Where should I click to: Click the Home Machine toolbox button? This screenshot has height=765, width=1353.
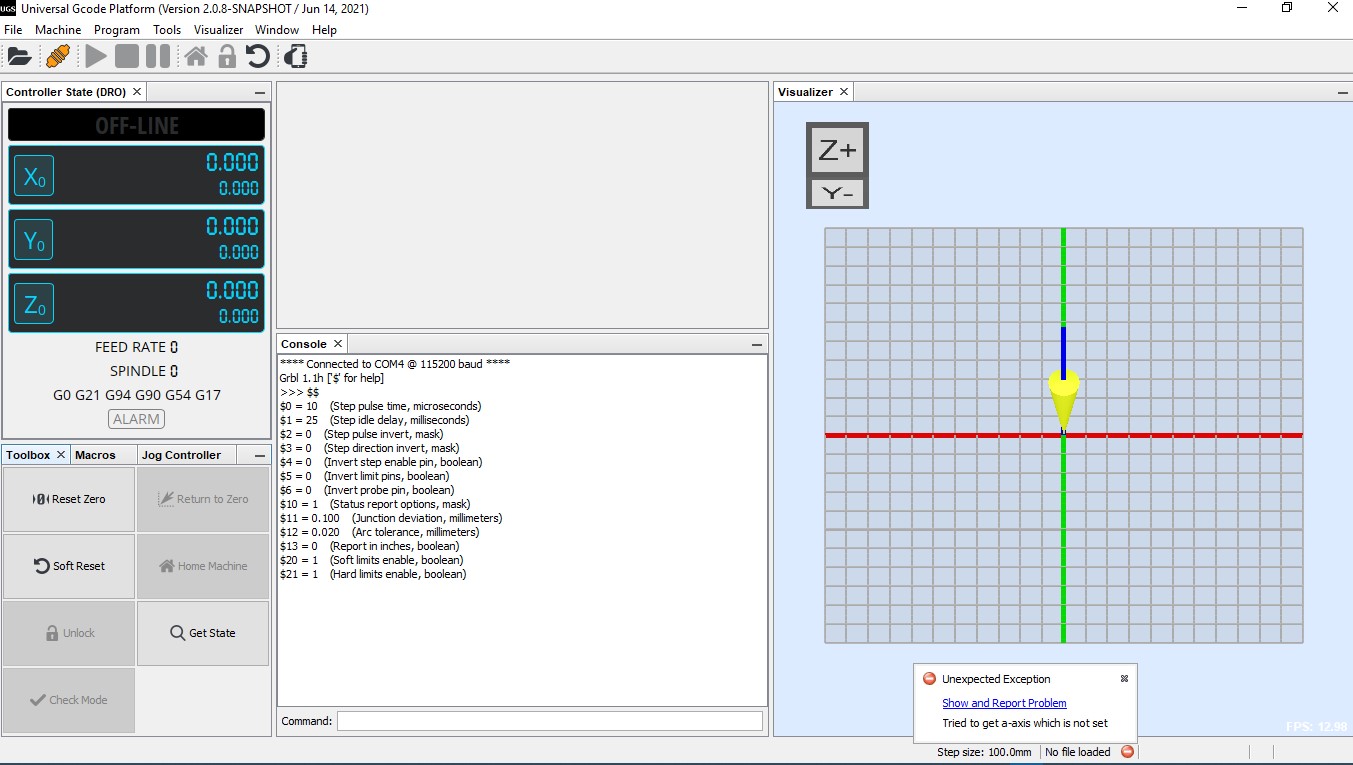coord(203,566)
